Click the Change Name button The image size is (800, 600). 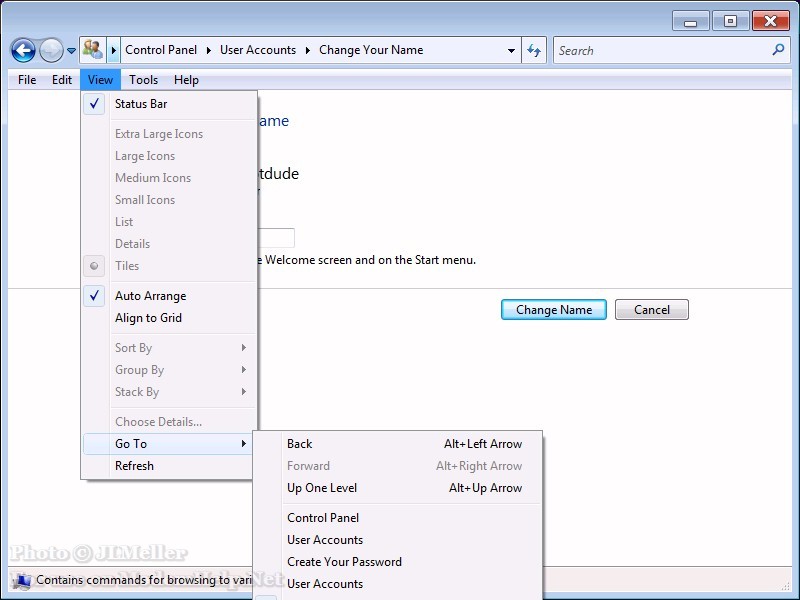[554, 310]
